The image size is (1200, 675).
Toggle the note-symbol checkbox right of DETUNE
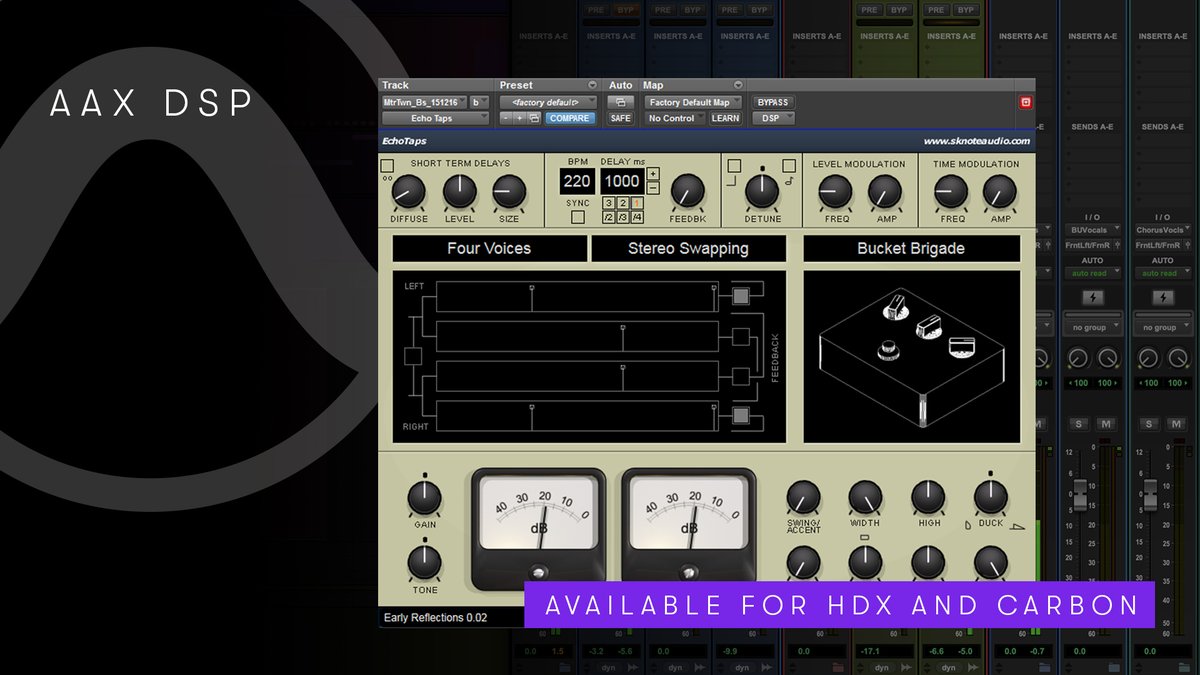789,166
